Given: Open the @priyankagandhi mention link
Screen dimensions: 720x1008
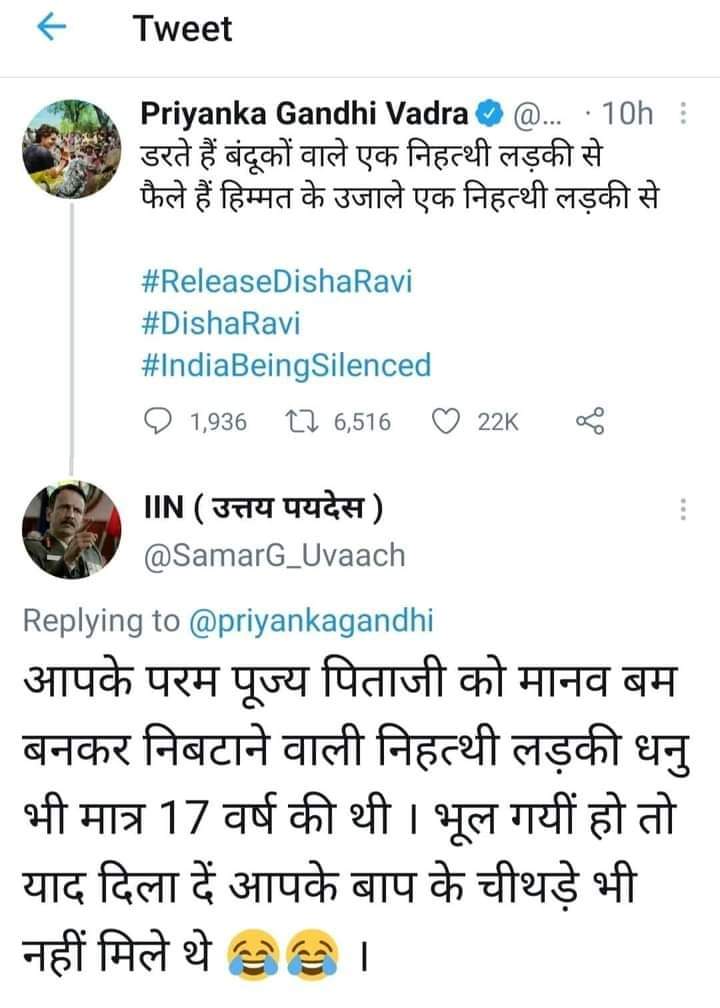Looking at the screenshot, I should click(x=311, y=621).
